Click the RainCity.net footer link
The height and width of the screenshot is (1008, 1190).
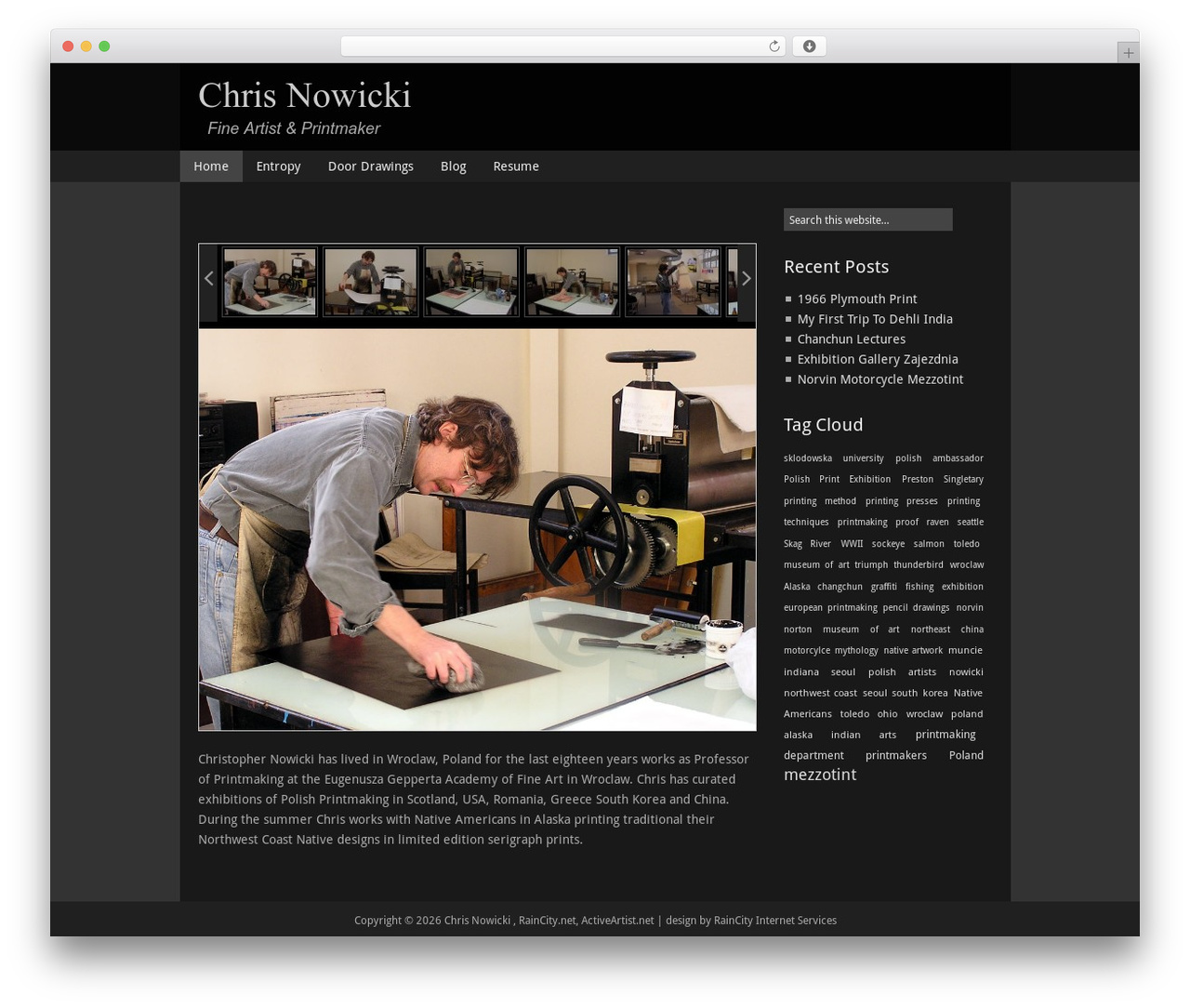tap(547, 921)
